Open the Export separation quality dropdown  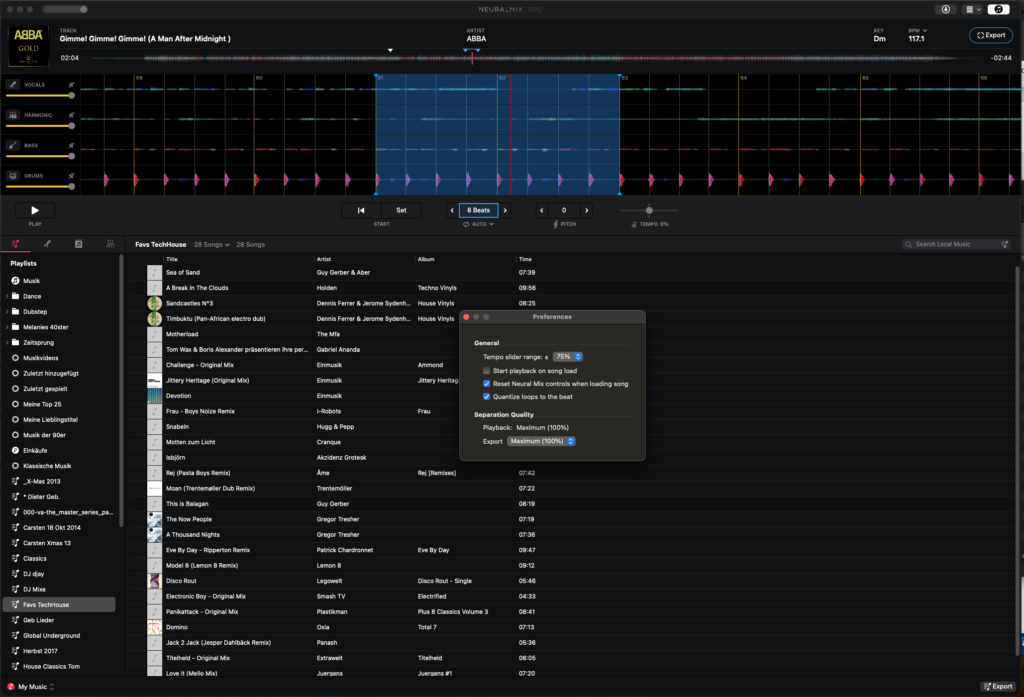click(x=541, y=440)
